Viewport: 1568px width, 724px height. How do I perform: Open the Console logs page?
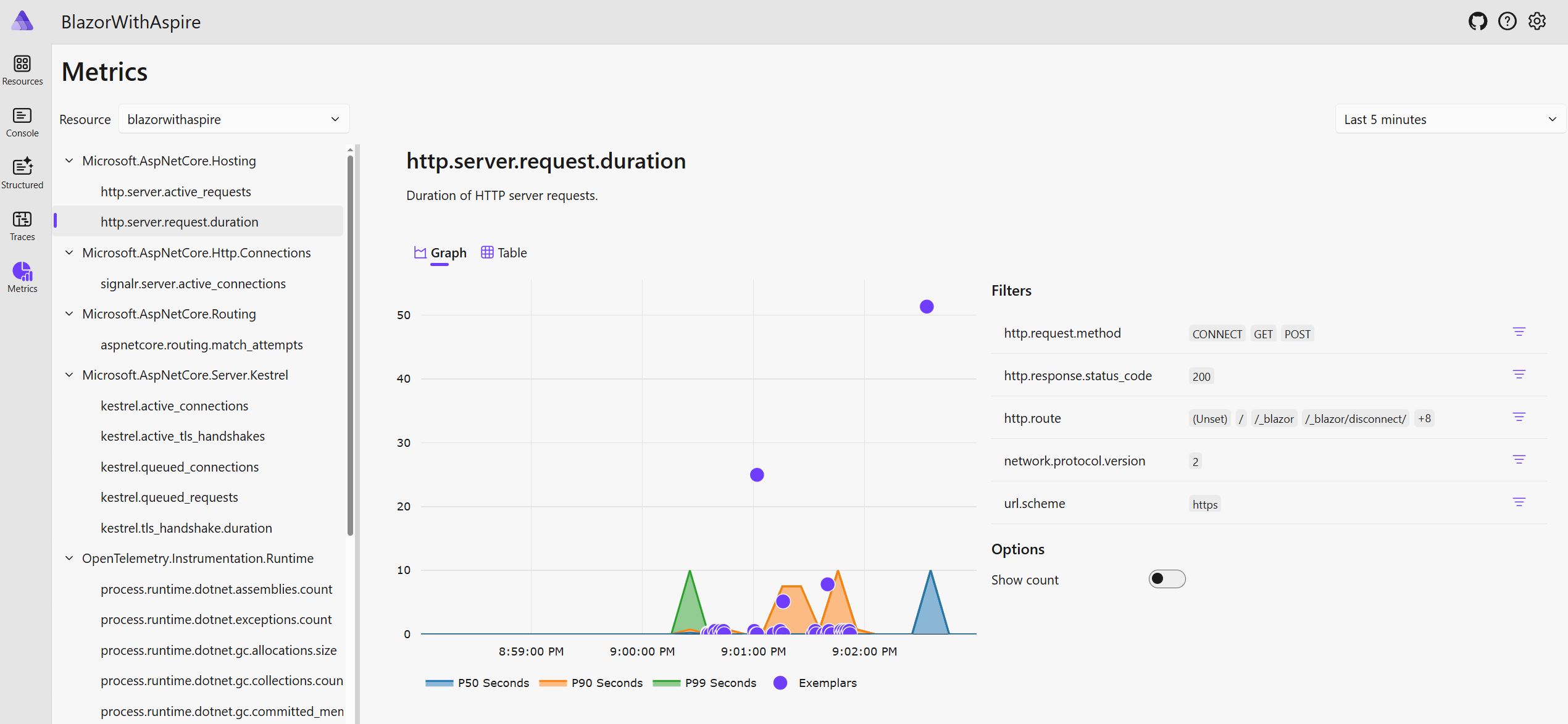[x=22, y=122]
